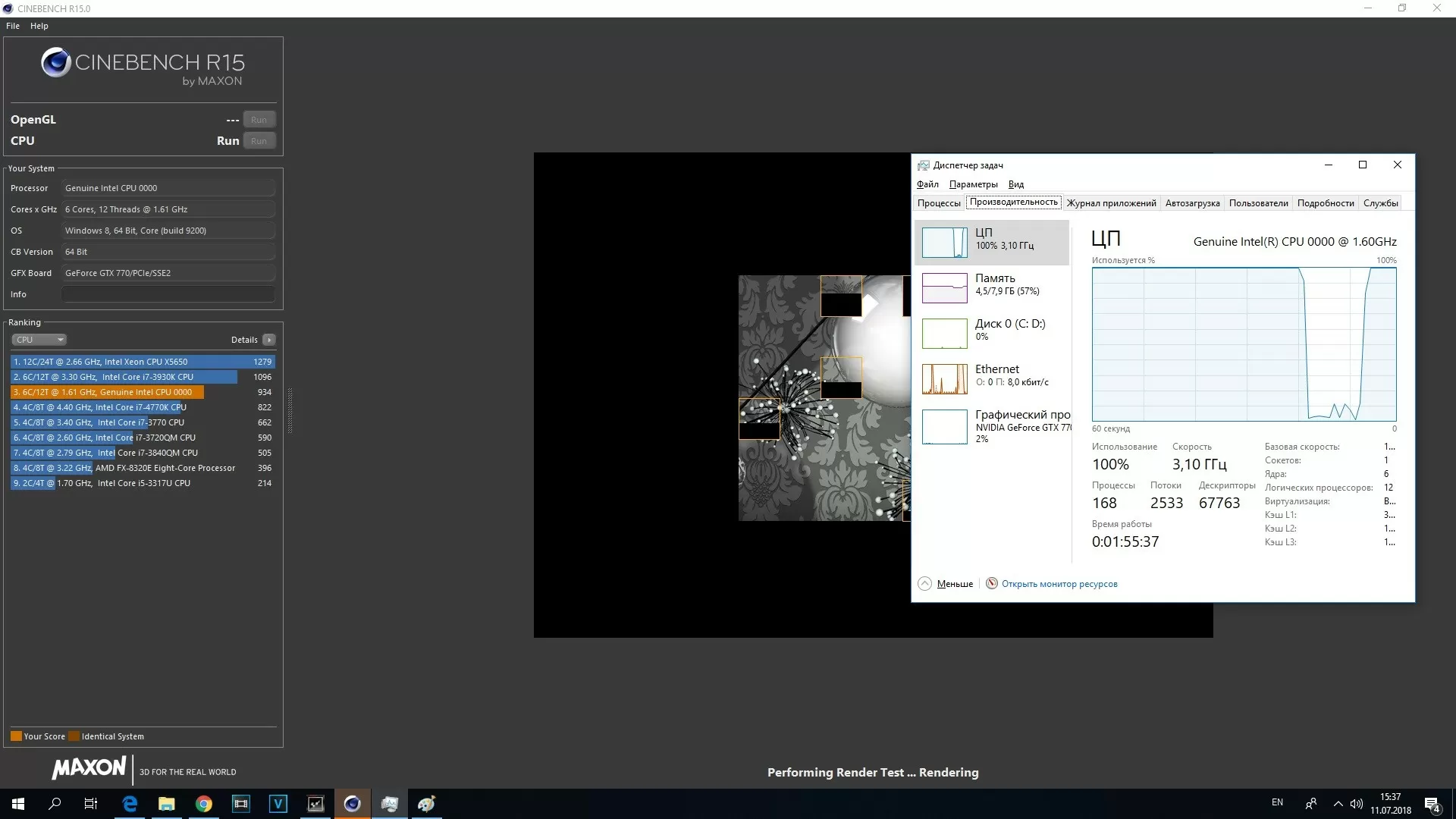Open Windows search magnifier icon

tap(55, 804)
